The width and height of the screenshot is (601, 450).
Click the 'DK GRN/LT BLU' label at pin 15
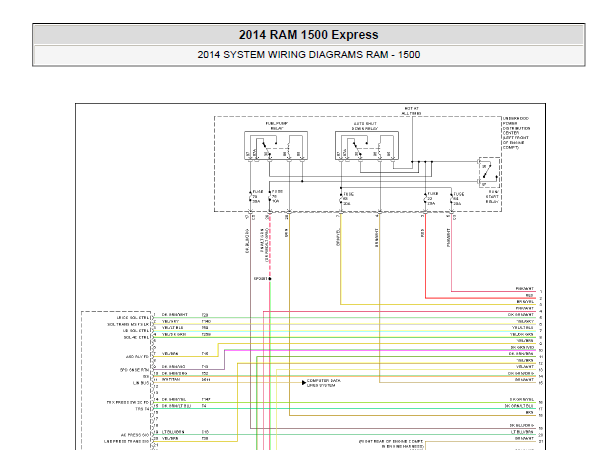(x=176, y=406)
